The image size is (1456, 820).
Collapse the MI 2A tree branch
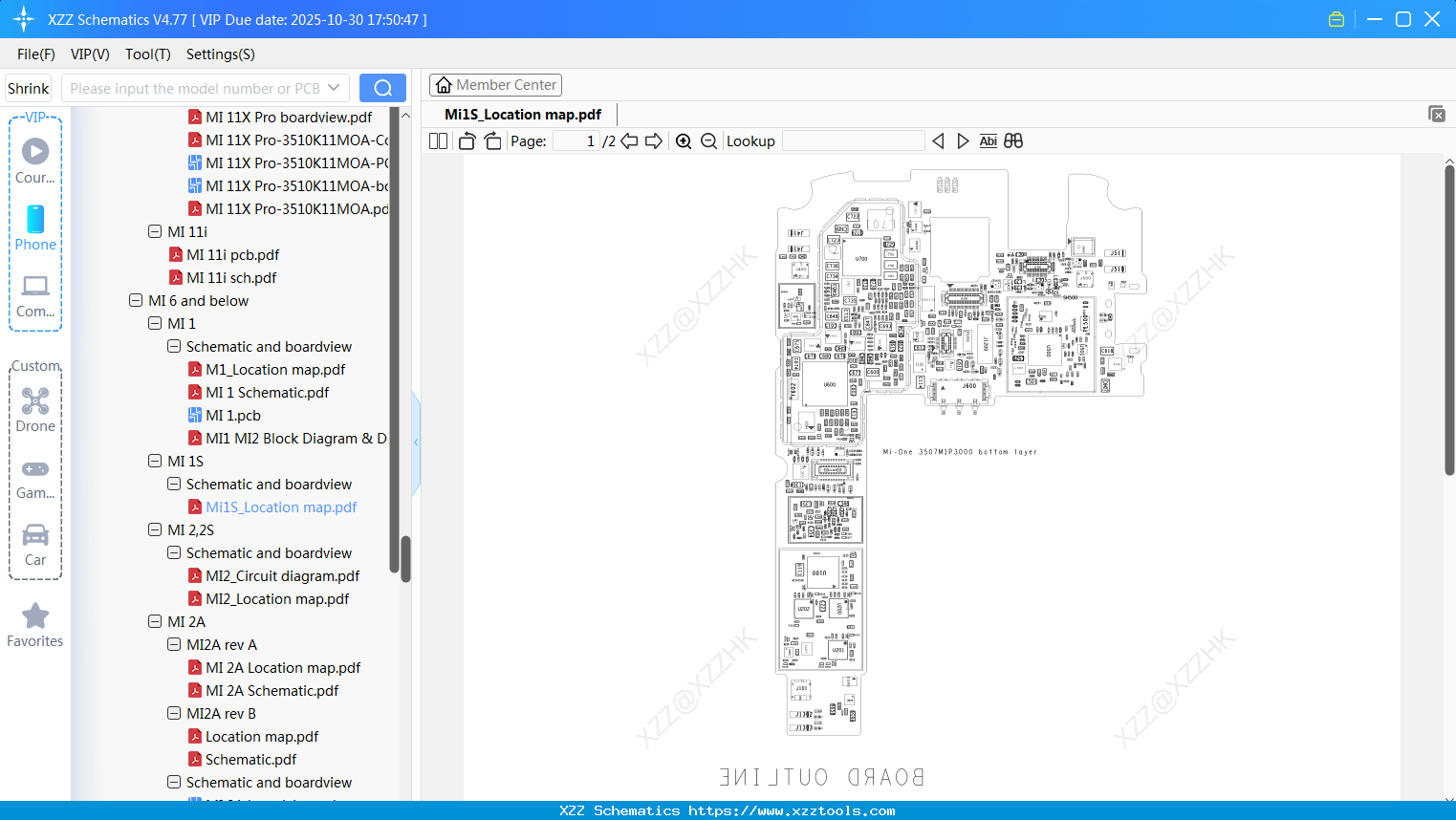click(x=154, y=621)
